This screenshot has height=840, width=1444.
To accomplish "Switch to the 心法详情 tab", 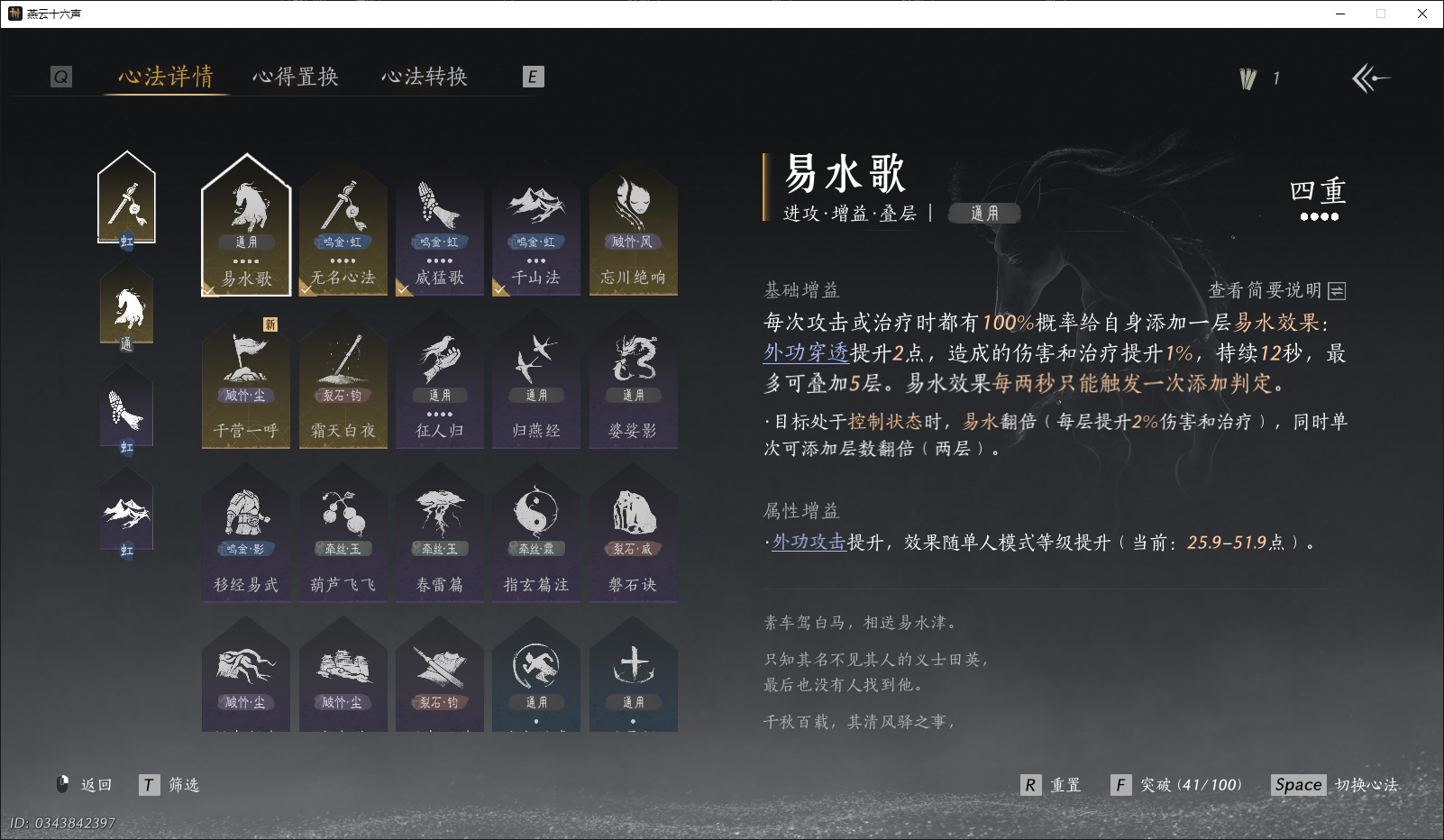I will (166, 77).
